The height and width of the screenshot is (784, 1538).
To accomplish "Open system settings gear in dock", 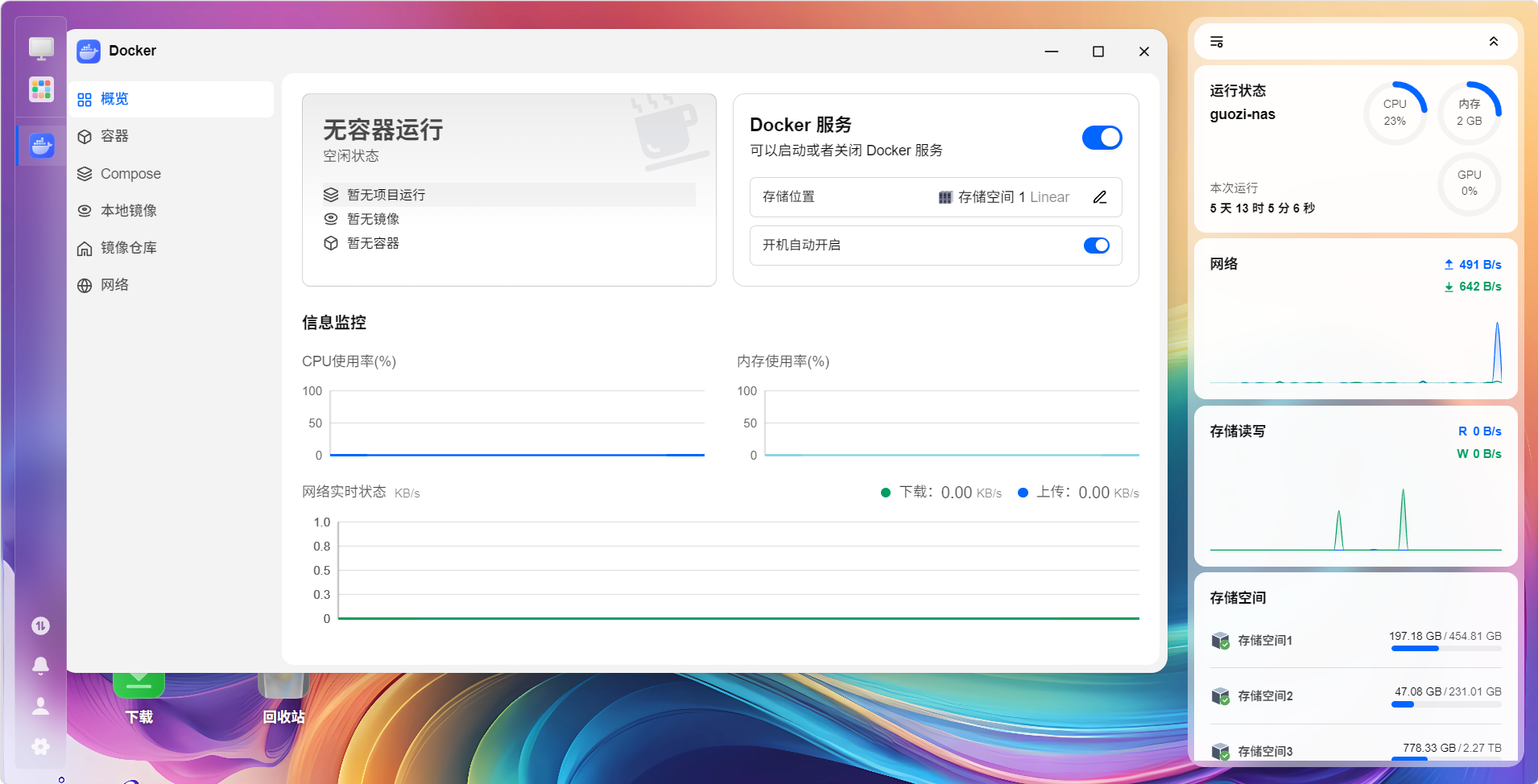I will point(40,746).
